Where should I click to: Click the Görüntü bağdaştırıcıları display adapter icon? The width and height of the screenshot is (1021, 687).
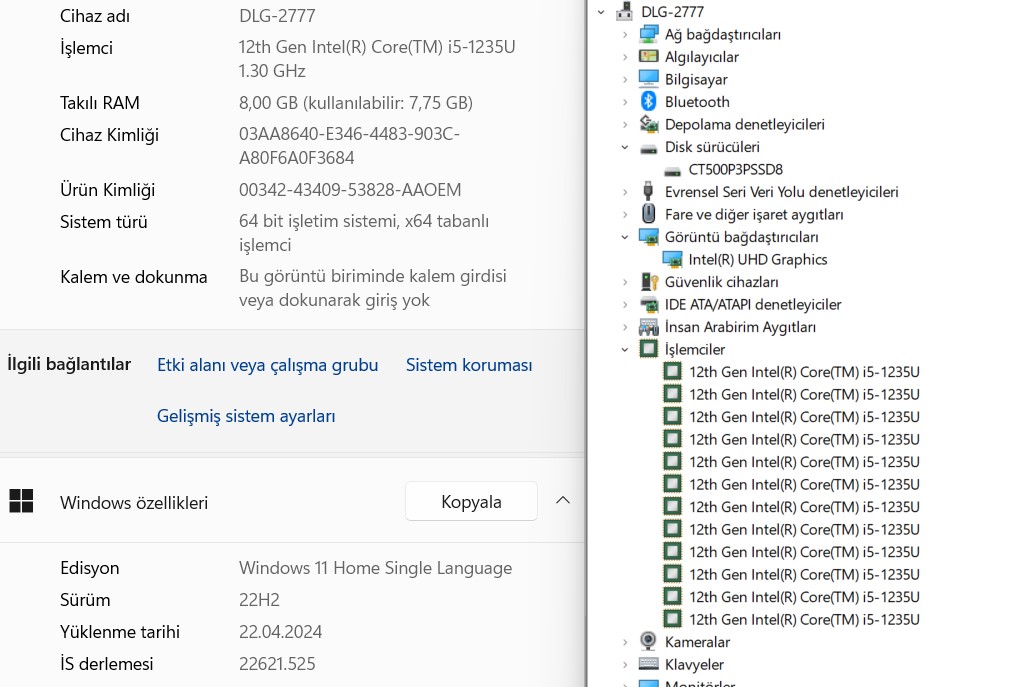[x=649, y=237]
